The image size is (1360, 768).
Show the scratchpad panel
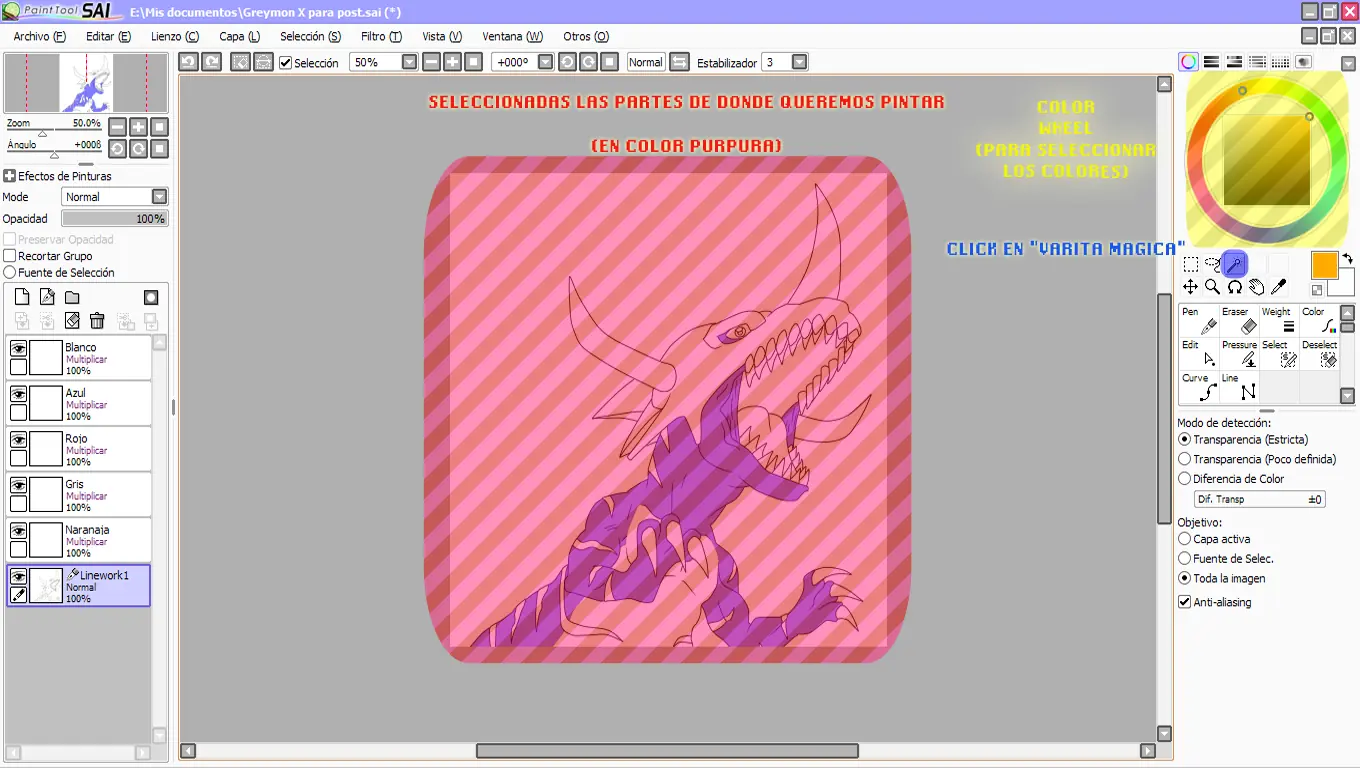tap(1304, 62)
